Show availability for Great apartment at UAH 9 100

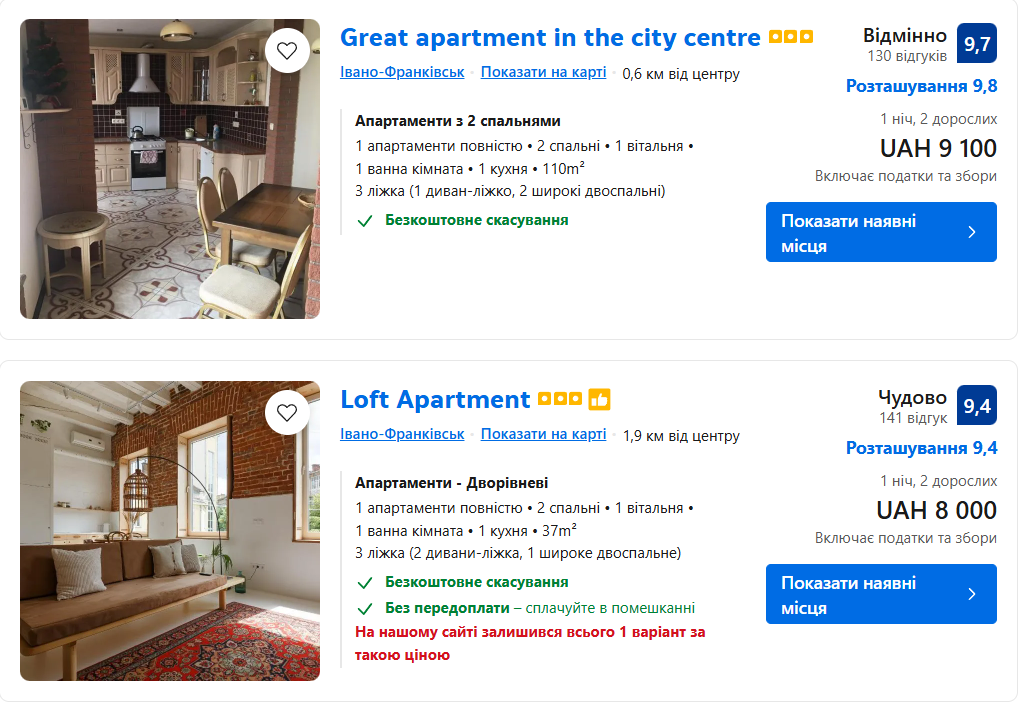[881, 233]
